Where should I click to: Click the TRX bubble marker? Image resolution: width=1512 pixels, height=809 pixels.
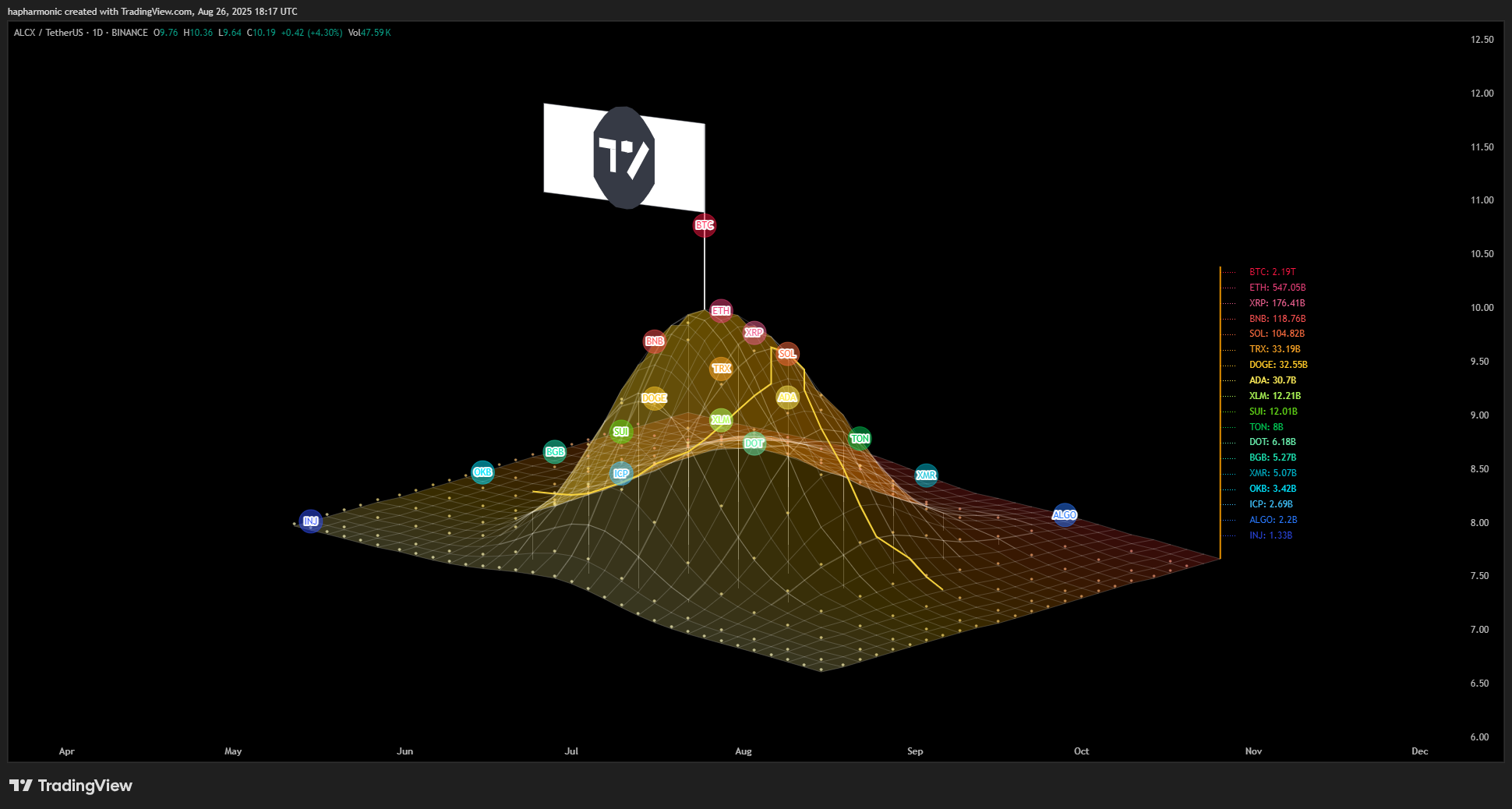[x=721, y=369]
